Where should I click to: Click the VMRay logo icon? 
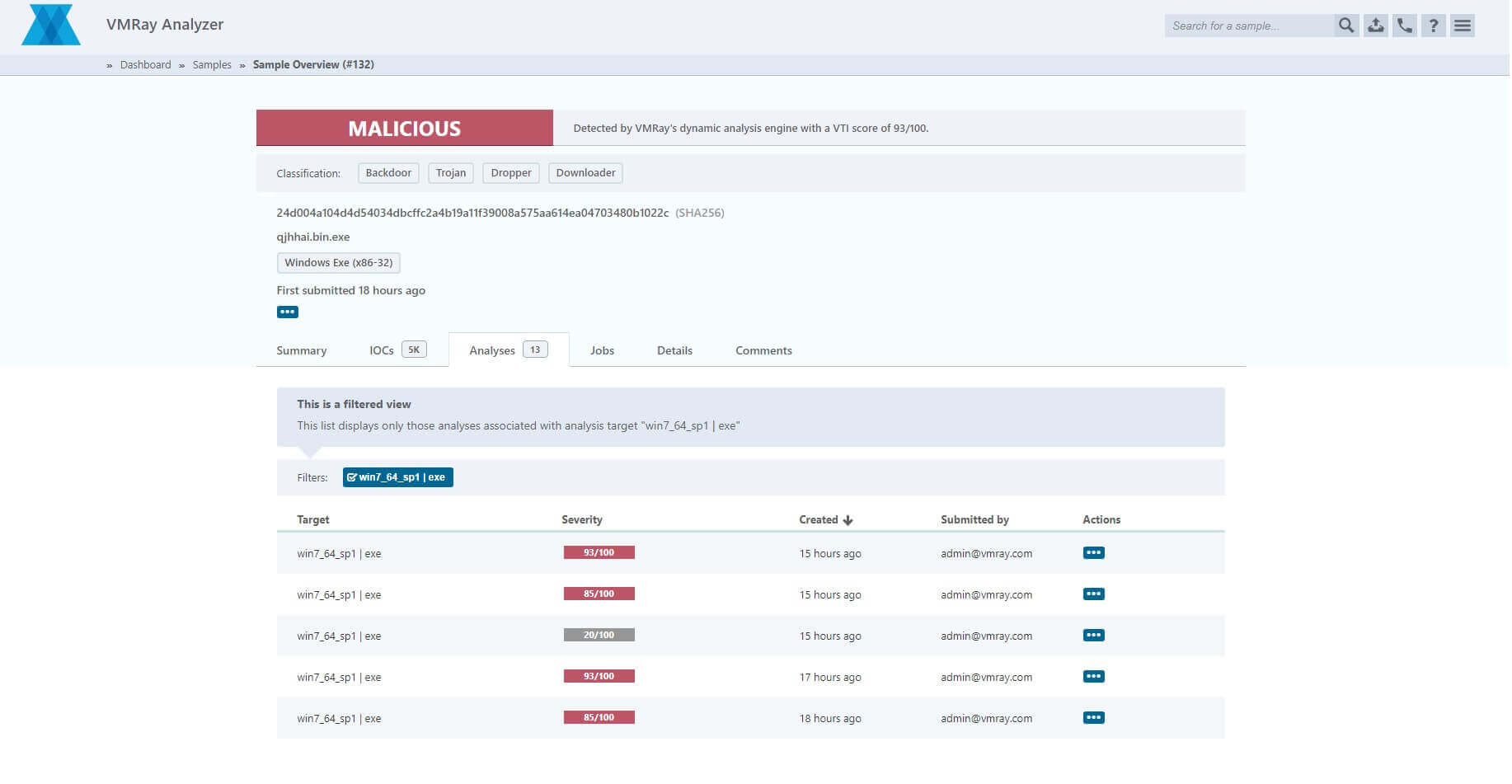click(51, 25)
